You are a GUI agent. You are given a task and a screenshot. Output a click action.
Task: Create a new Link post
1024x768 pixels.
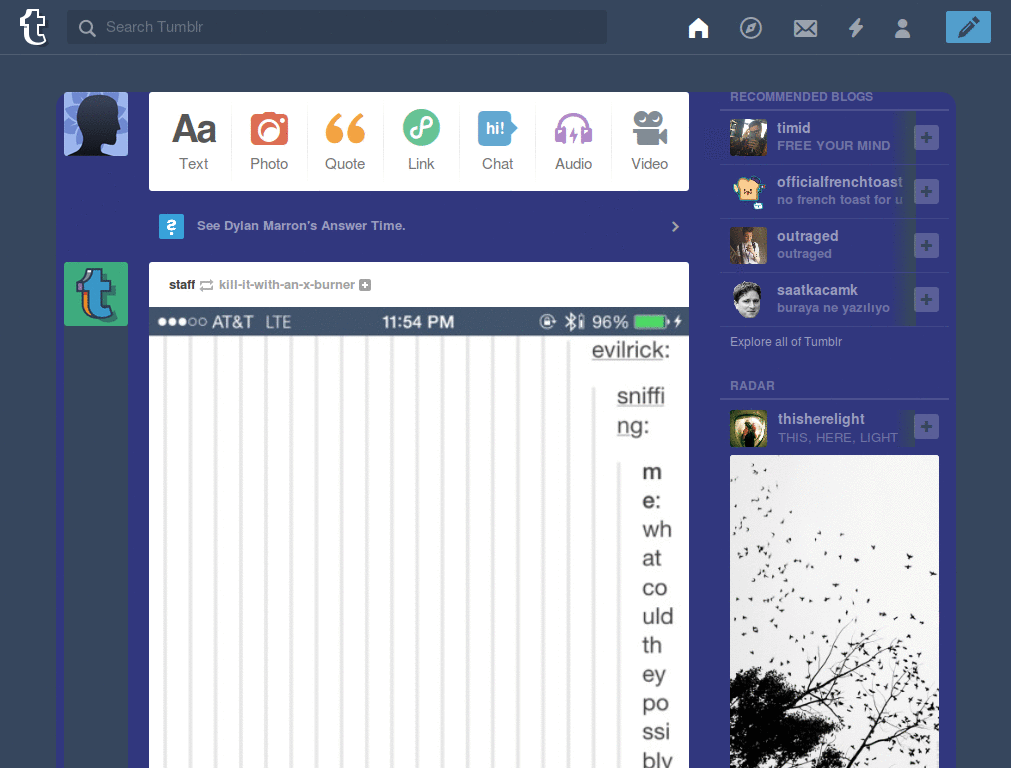click(421, 141)
